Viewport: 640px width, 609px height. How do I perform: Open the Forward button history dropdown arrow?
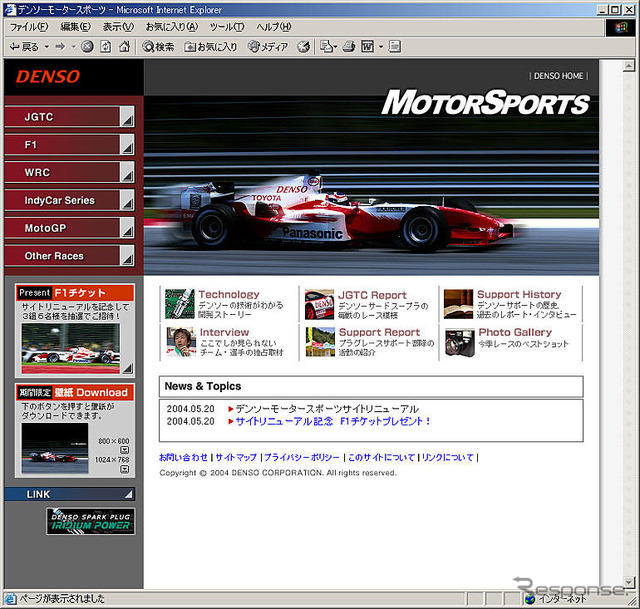73,47
